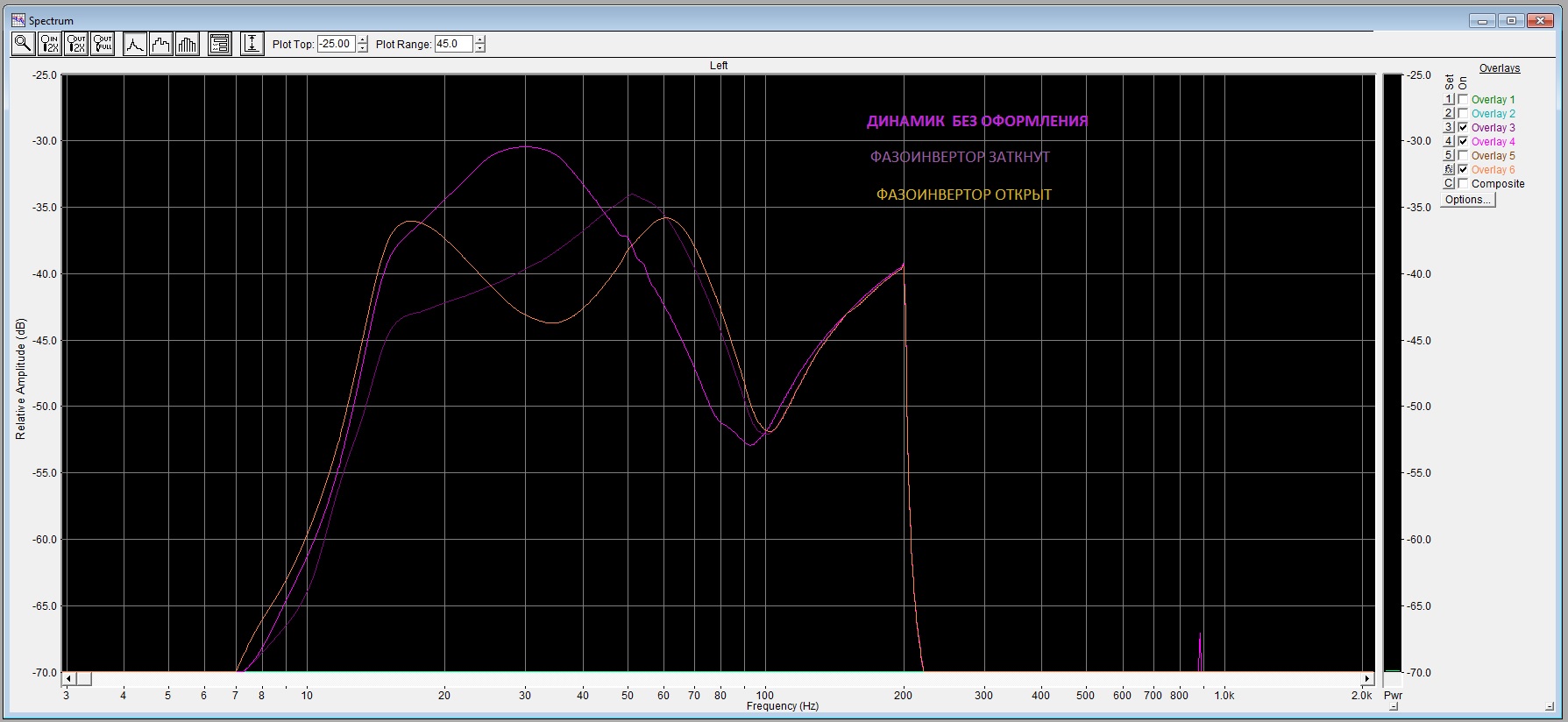
Task: Uncheck the Overlay 6 checkbox
Action: (1463, 170)
